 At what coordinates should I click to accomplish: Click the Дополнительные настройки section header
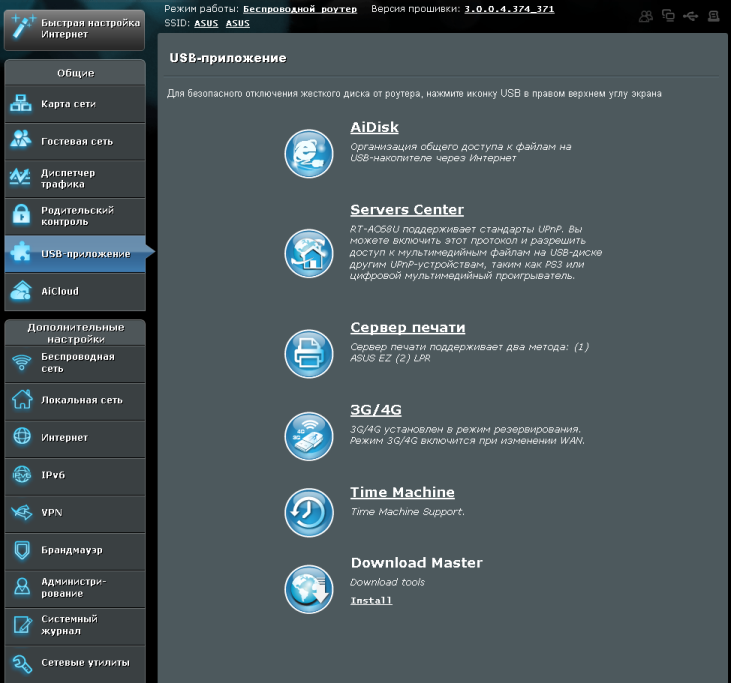point(75,333)
